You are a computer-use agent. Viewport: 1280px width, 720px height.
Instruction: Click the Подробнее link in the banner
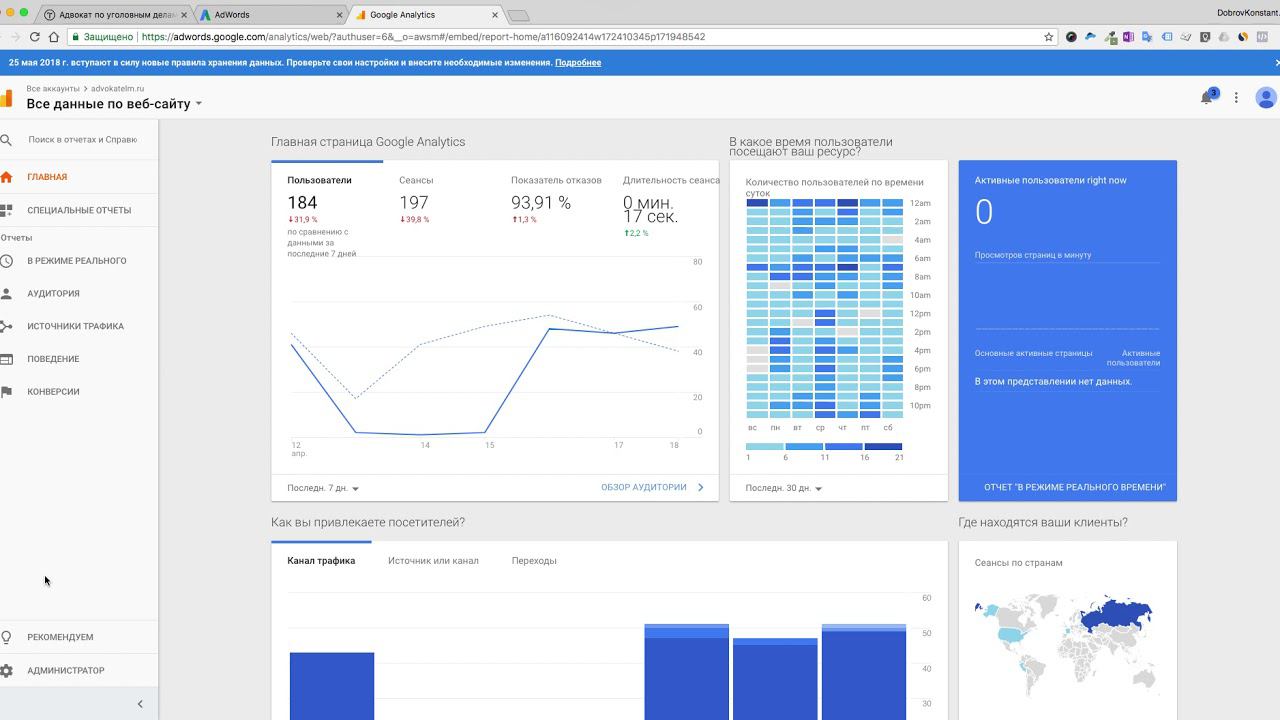tap(578, 63)
